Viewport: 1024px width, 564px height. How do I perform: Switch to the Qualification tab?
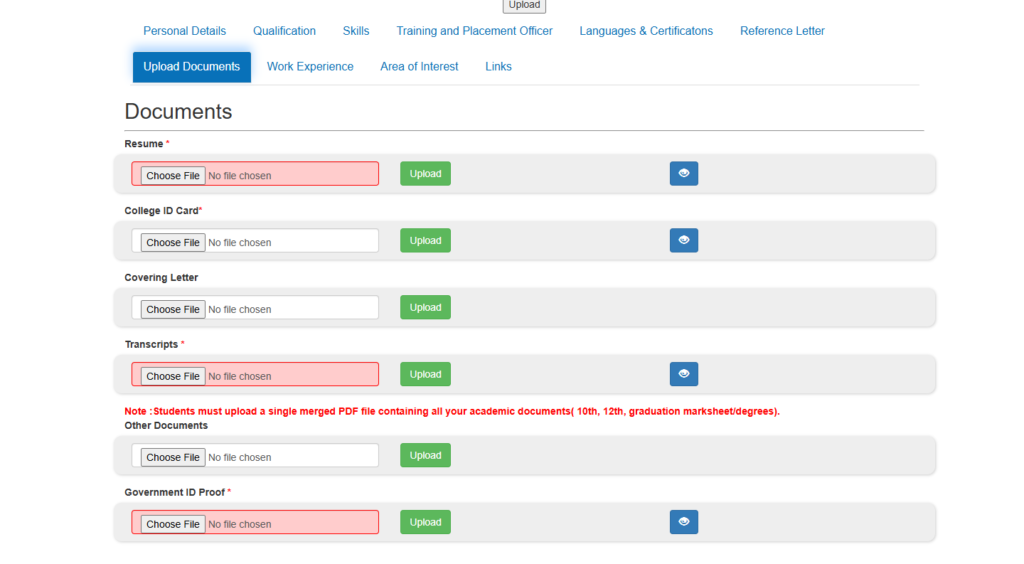284,31
